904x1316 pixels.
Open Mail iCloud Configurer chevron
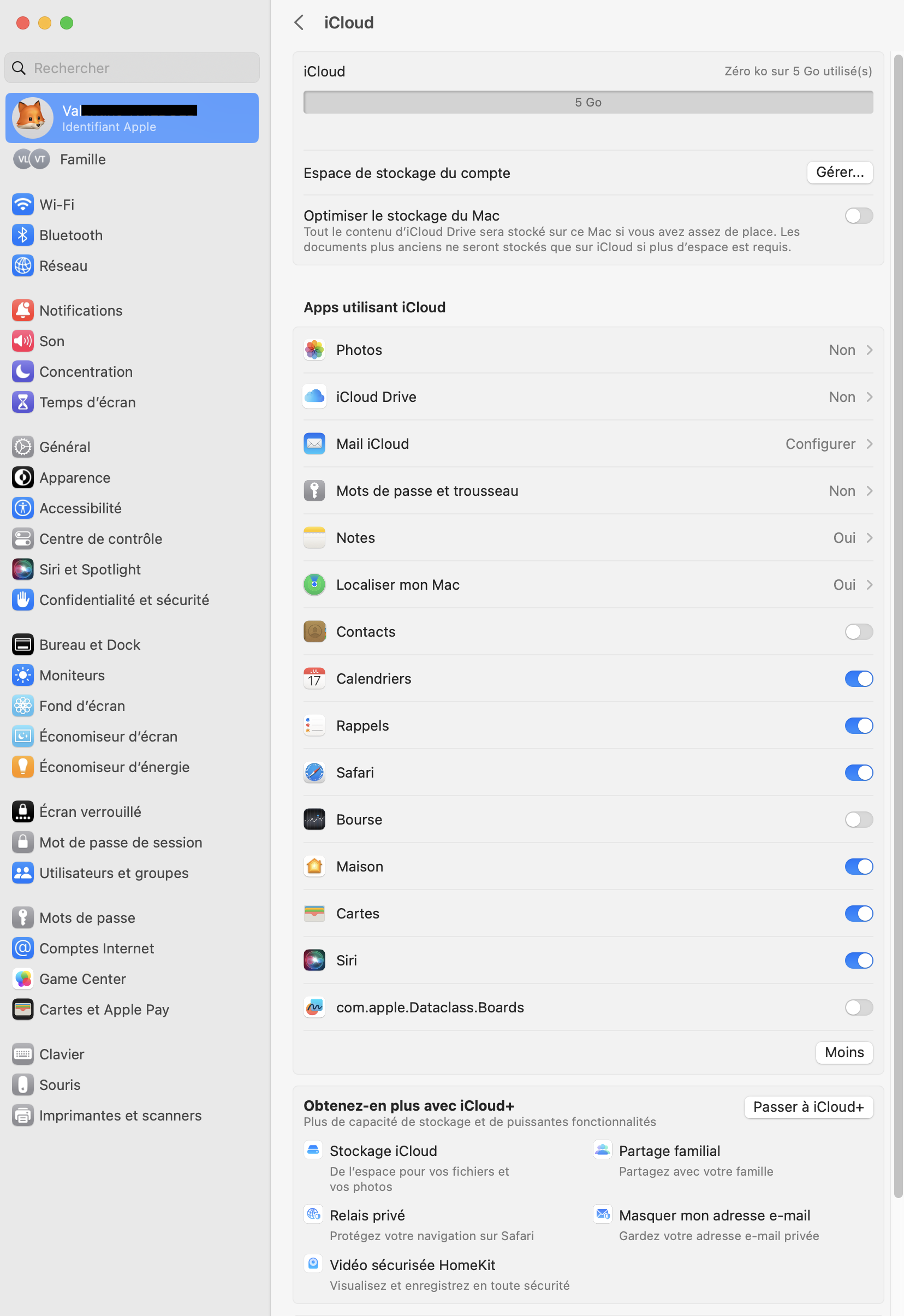(870, 444)
